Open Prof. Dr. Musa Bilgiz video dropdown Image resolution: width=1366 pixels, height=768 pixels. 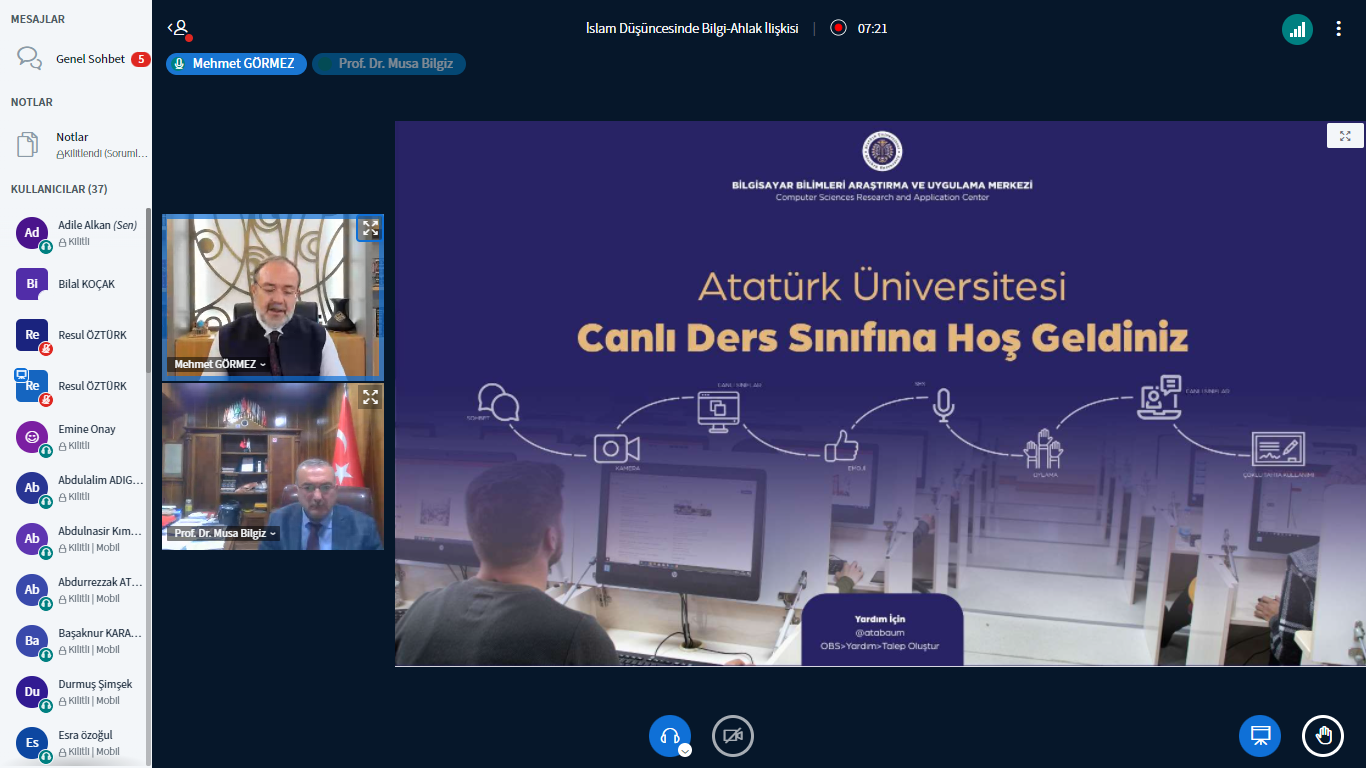click(x=225, y=534)
